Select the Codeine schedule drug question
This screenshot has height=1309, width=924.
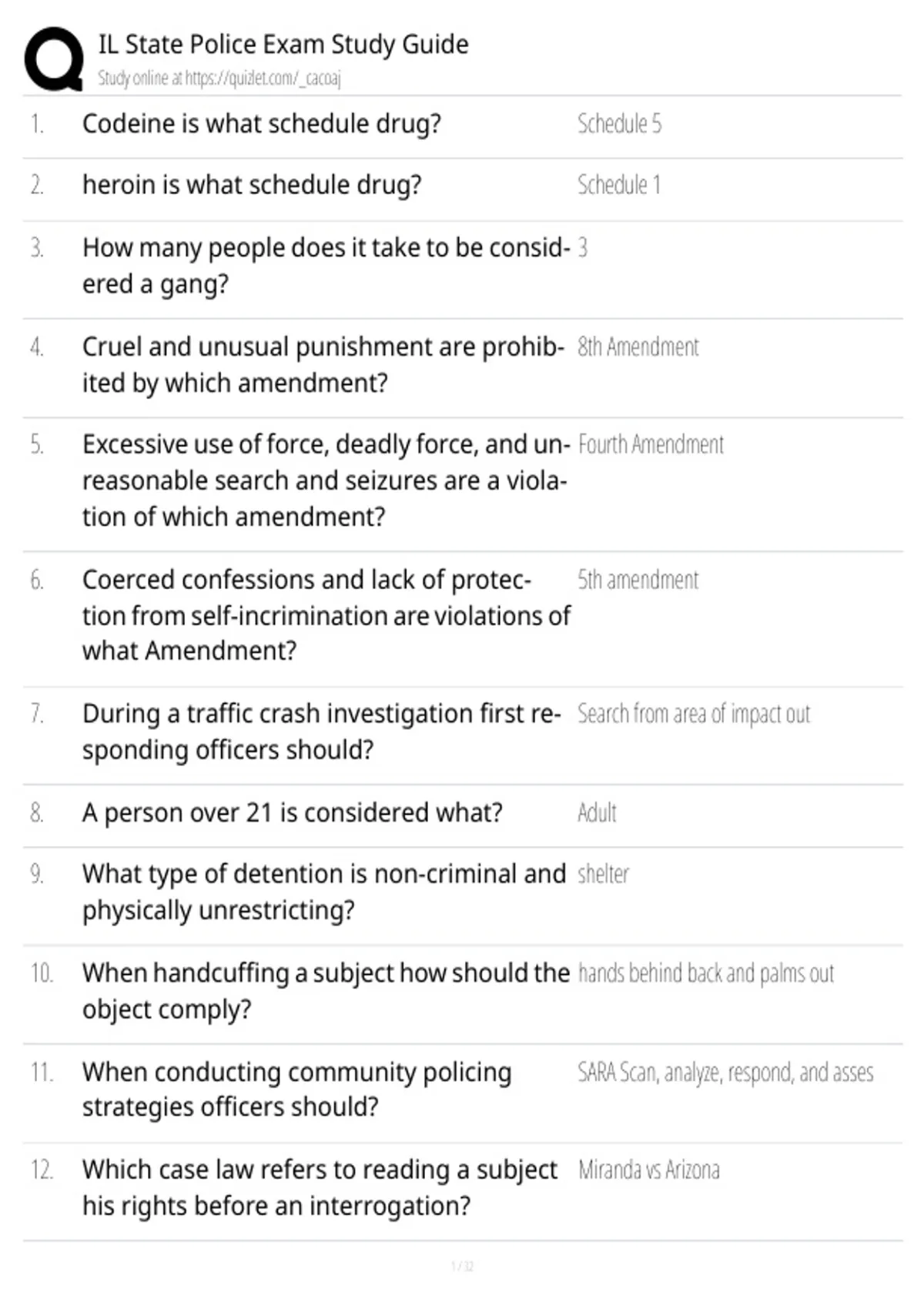point(262,123)
